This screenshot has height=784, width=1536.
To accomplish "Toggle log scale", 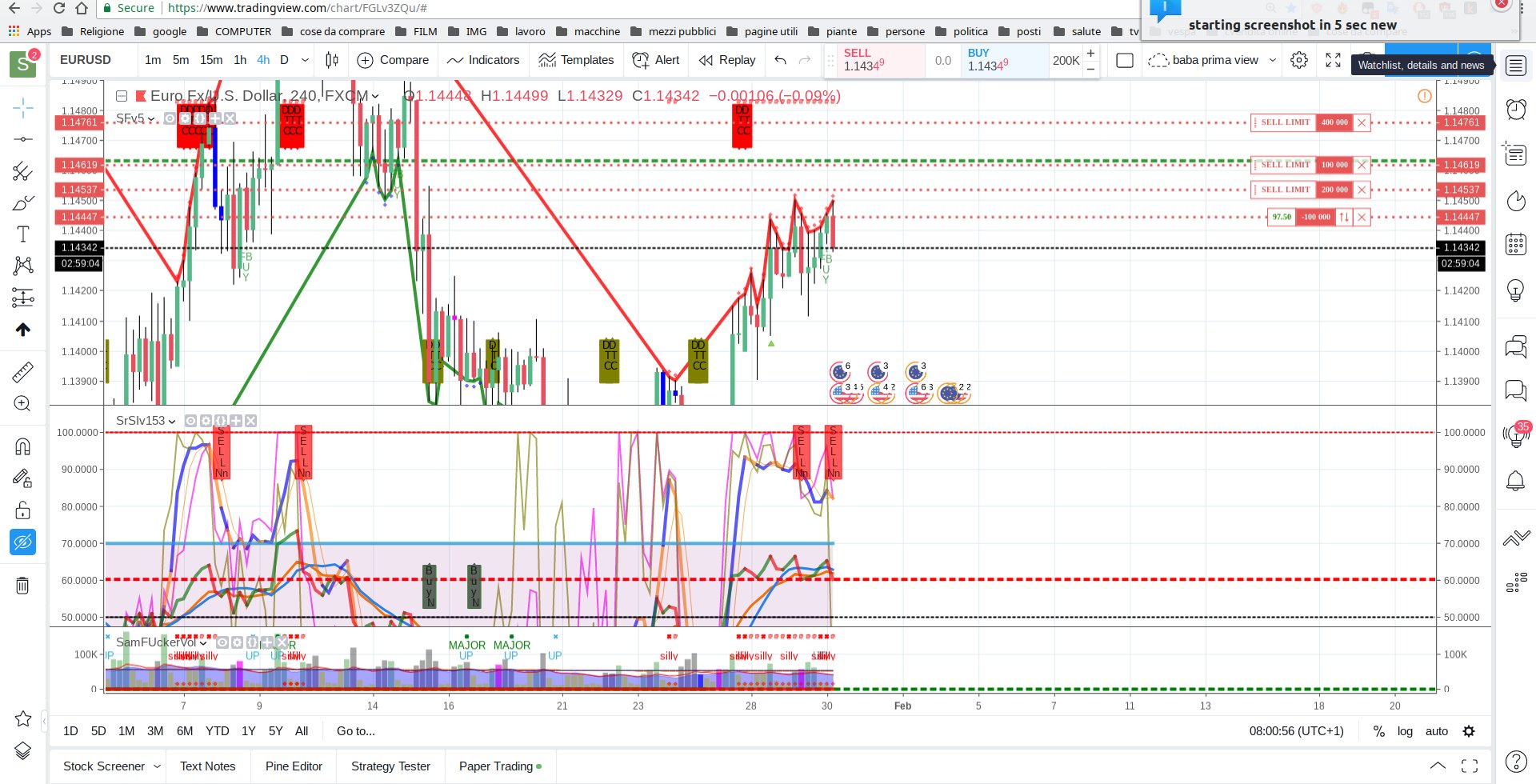I will point(1405,731).
